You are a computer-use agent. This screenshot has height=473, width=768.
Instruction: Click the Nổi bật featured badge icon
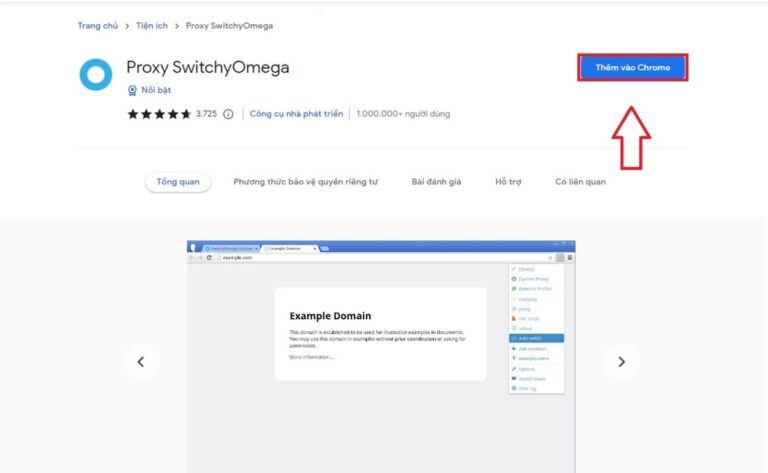pyautogui.click(x=132, y=90)
